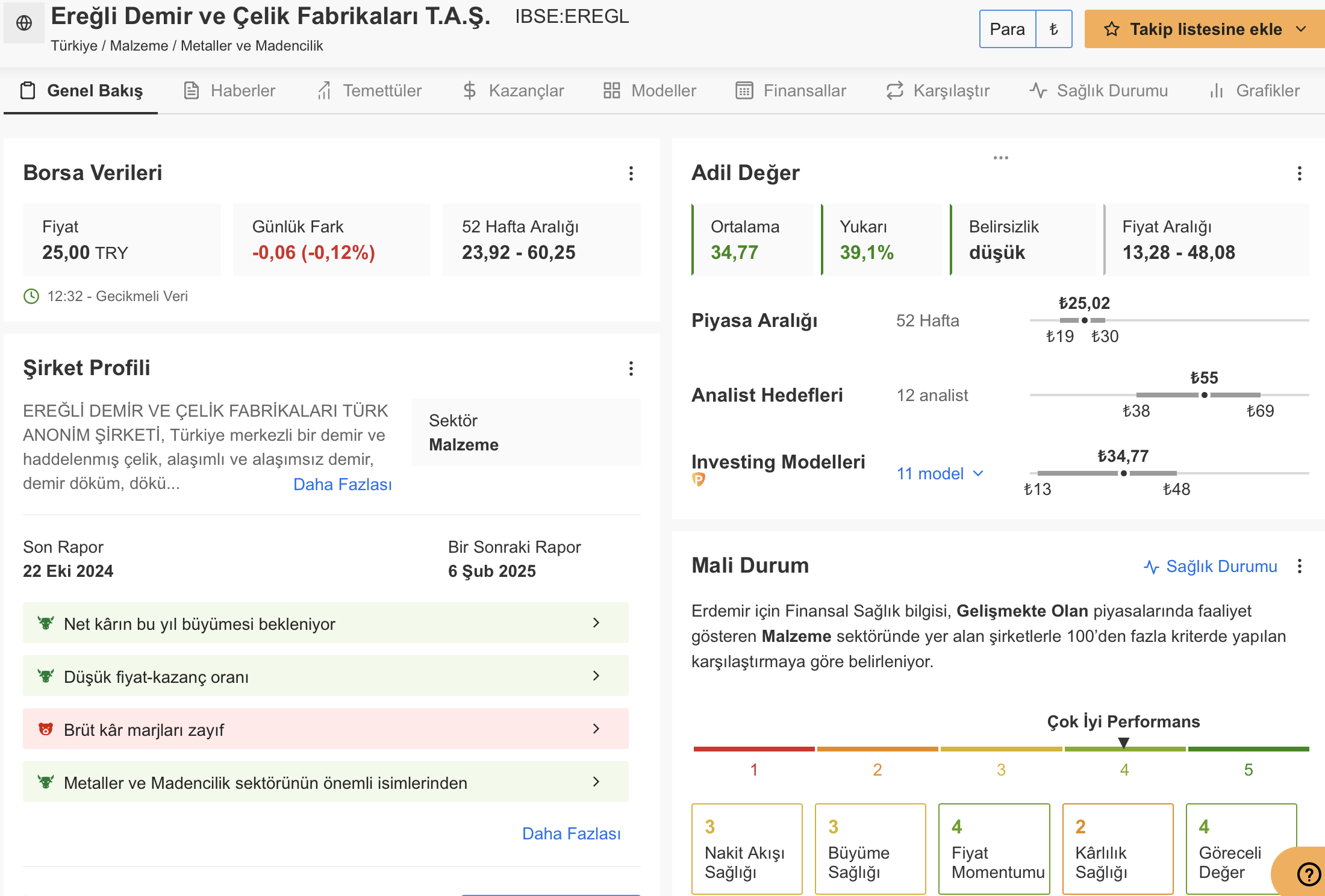Click the Yukarı 39,1% value
The height and width of the screenshot is (896, 1325).
tap(867, 252)
